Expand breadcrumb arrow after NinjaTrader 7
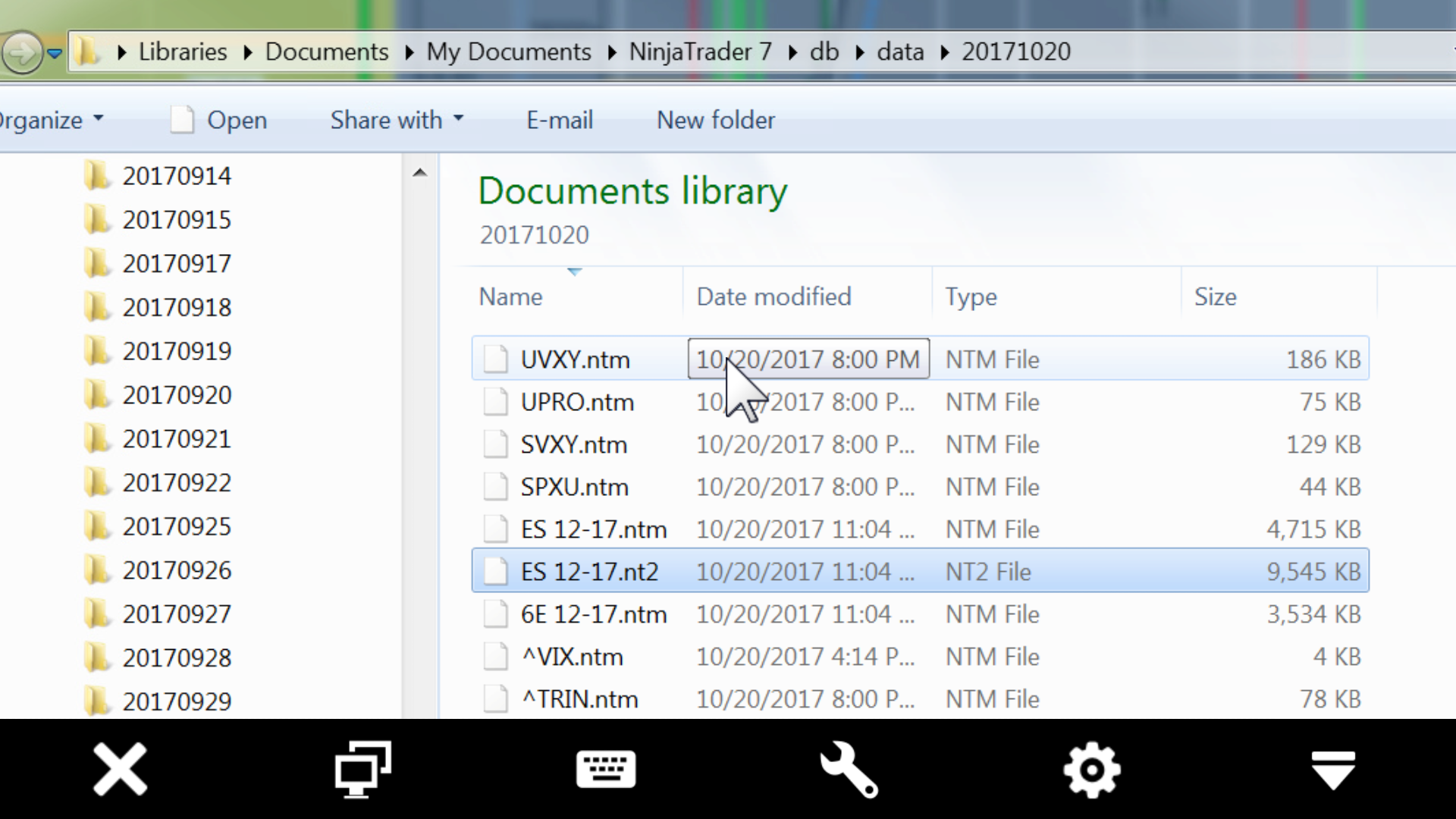Viewport: 1456px width, 819px height. pos(792,52)
